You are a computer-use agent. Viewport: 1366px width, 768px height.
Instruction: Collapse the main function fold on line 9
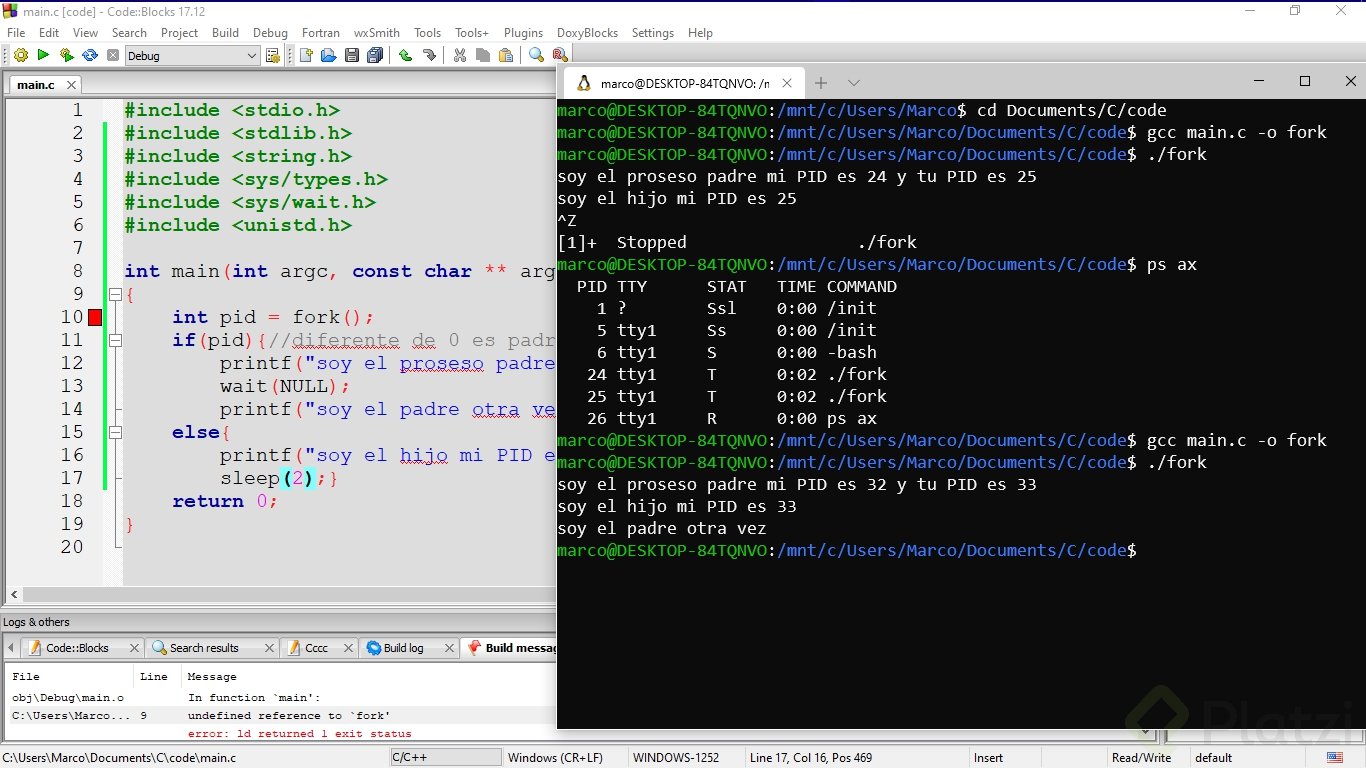(115, 295)
